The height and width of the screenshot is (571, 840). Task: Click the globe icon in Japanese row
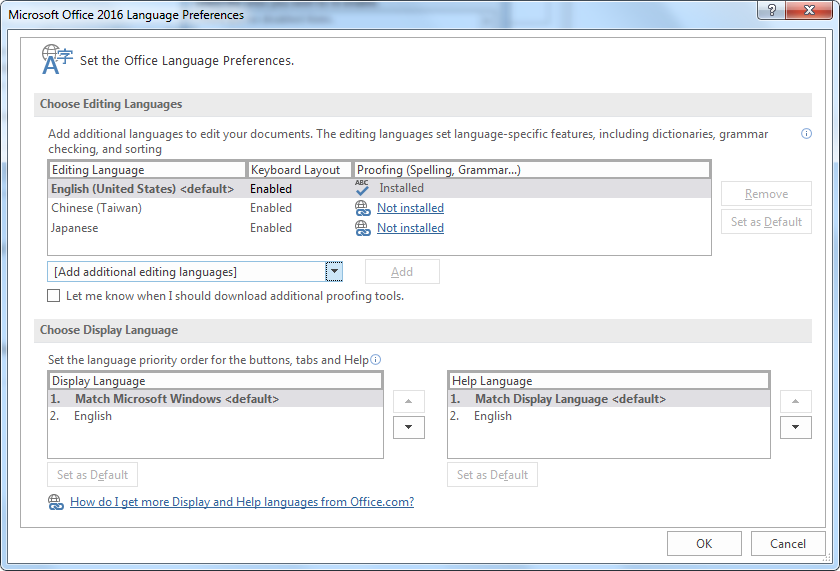coord(363,228)
